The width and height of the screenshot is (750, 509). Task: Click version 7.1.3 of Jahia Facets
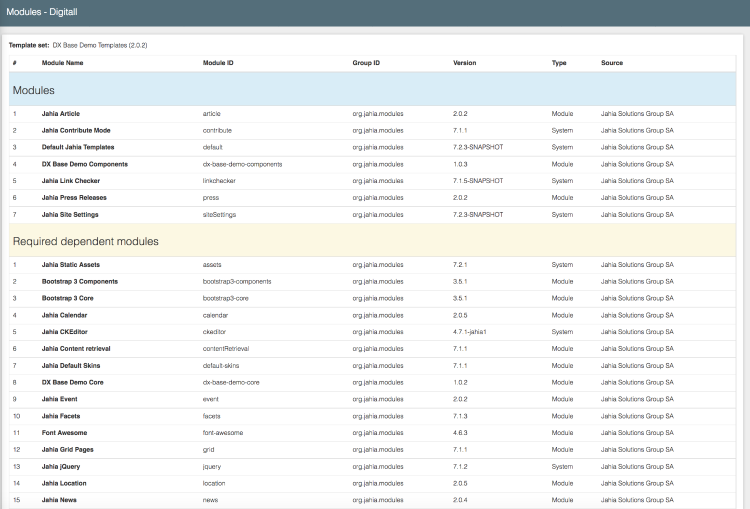pyautogui.click(x=460, y=416)
